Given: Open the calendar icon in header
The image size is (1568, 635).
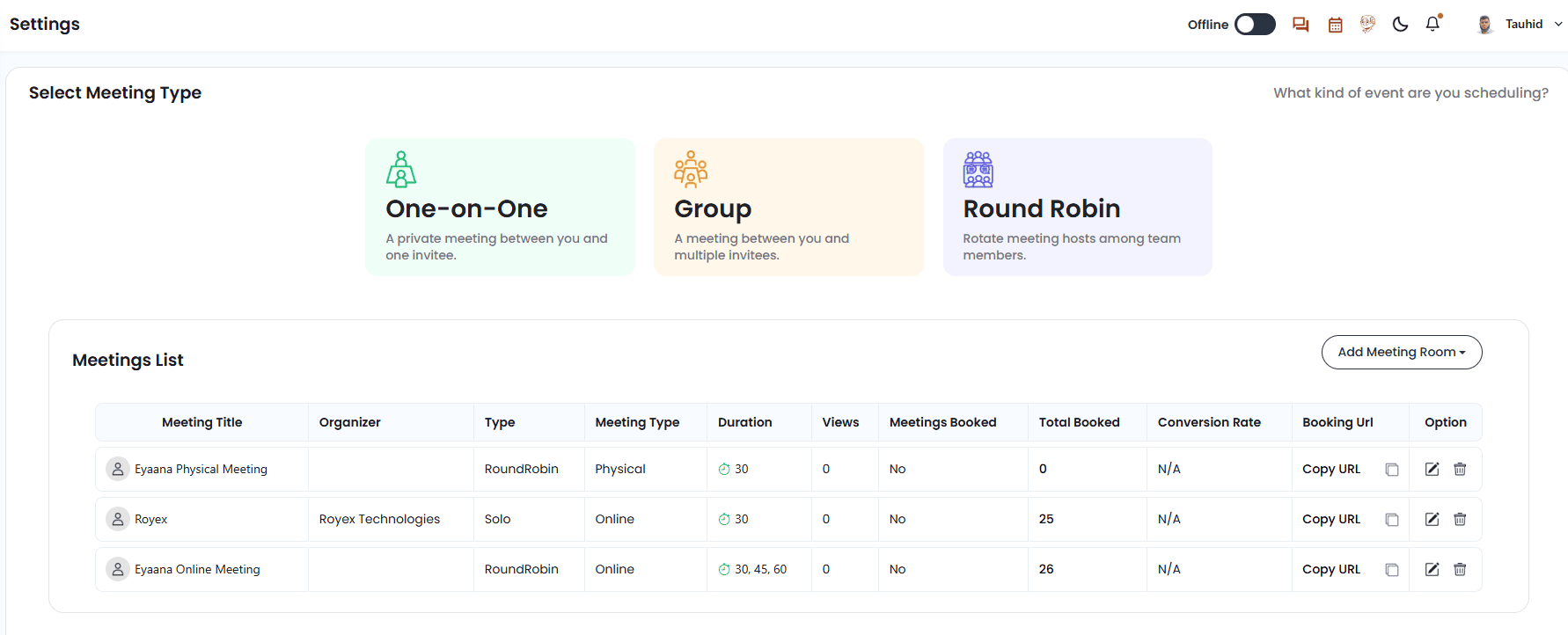Looking at the screenshot, I should pos(1335,25).
